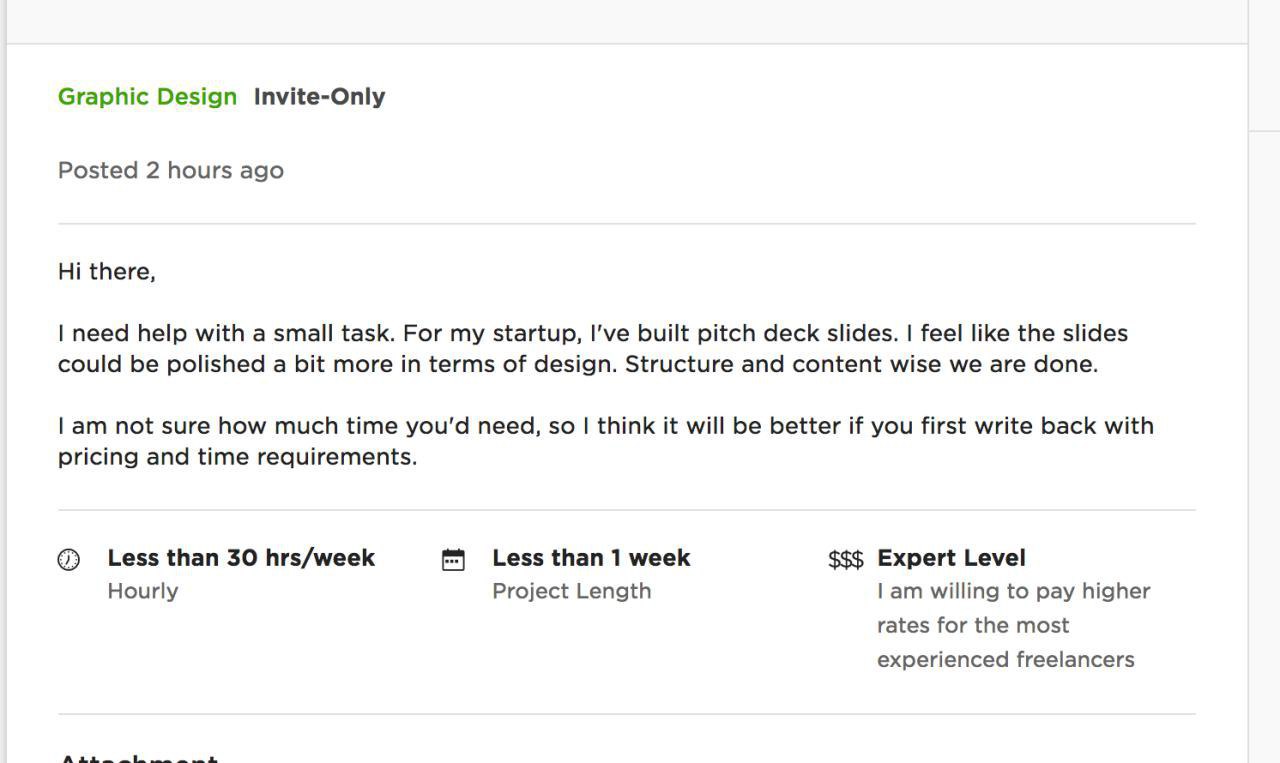Click the Posted 2 hours ago timestamp
The height and width of the screenshot is (763, 1280).
[x=171, y=171]
